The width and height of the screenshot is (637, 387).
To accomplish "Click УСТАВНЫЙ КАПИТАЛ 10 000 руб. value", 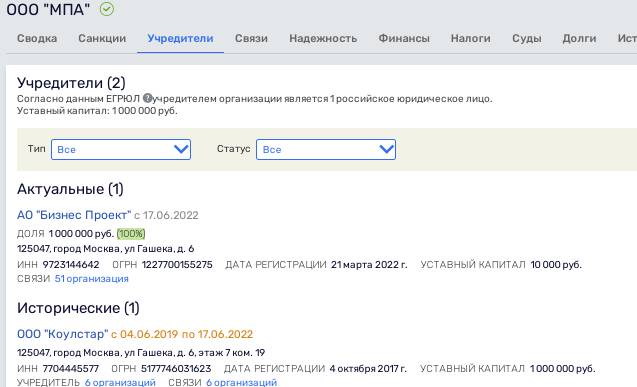I will [x=556, y=264].
